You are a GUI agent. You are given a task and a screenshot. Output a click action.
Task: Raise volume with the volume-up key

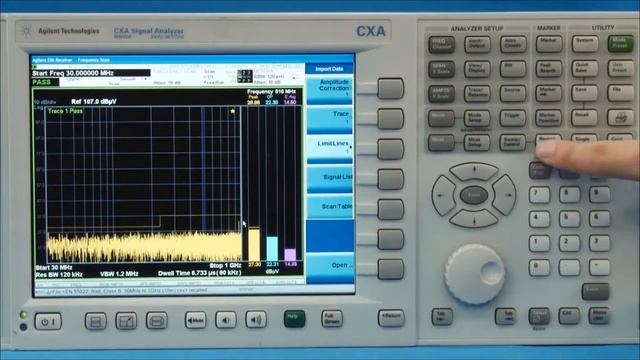[256, 320]
